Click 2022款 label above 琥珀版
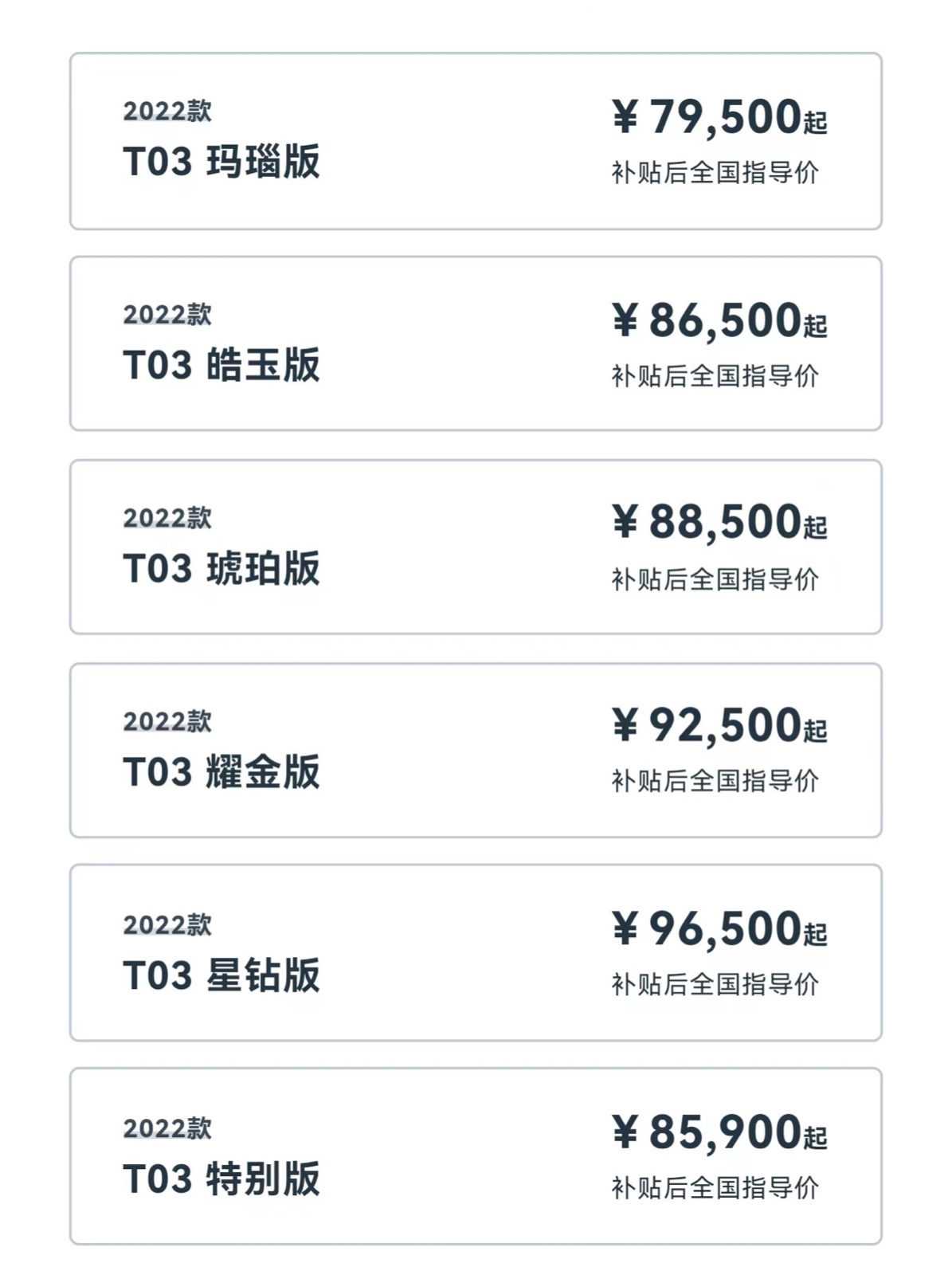 click(167, 518)
